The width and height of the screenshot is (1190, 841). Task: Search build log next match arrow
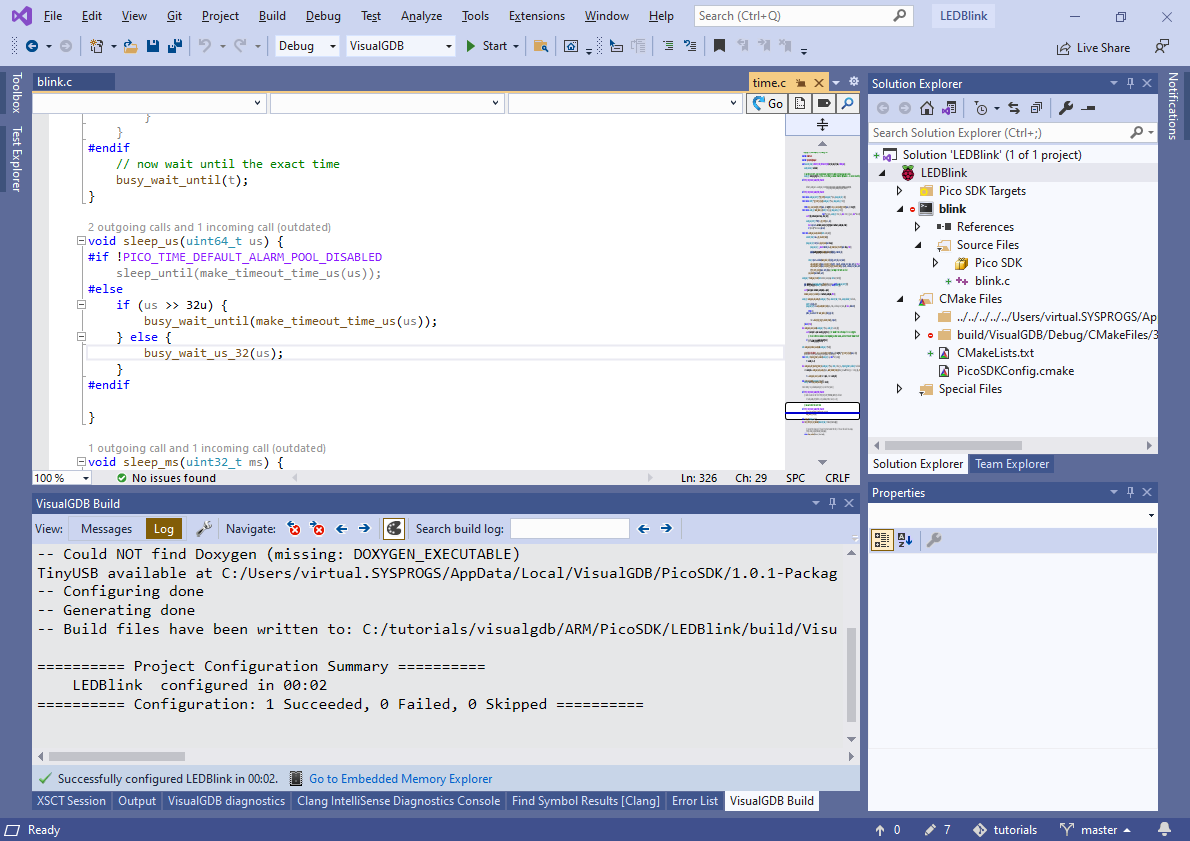(x=666, y=528)
